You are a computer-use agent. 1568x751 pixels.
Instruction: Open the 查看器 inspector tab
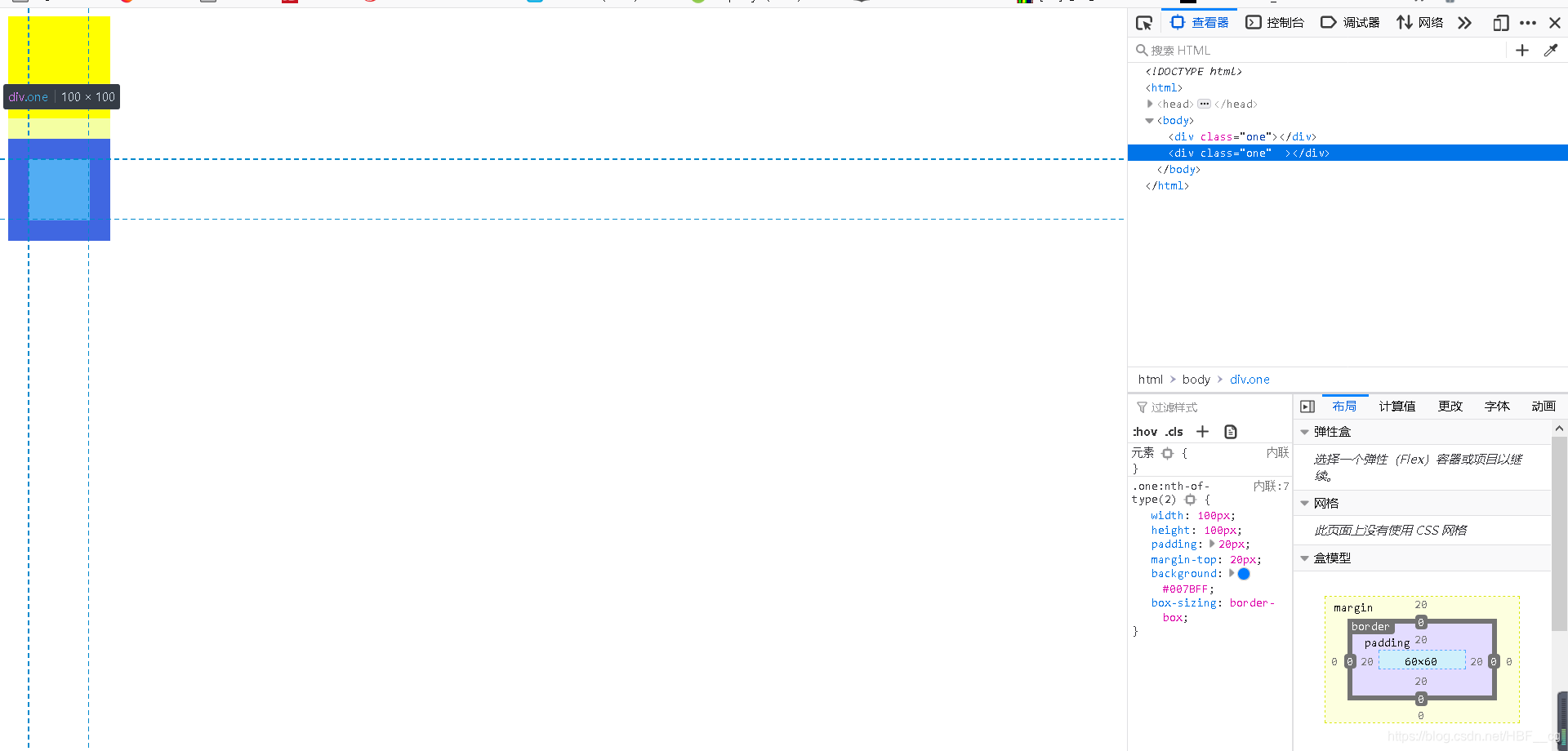(1200, 23)
